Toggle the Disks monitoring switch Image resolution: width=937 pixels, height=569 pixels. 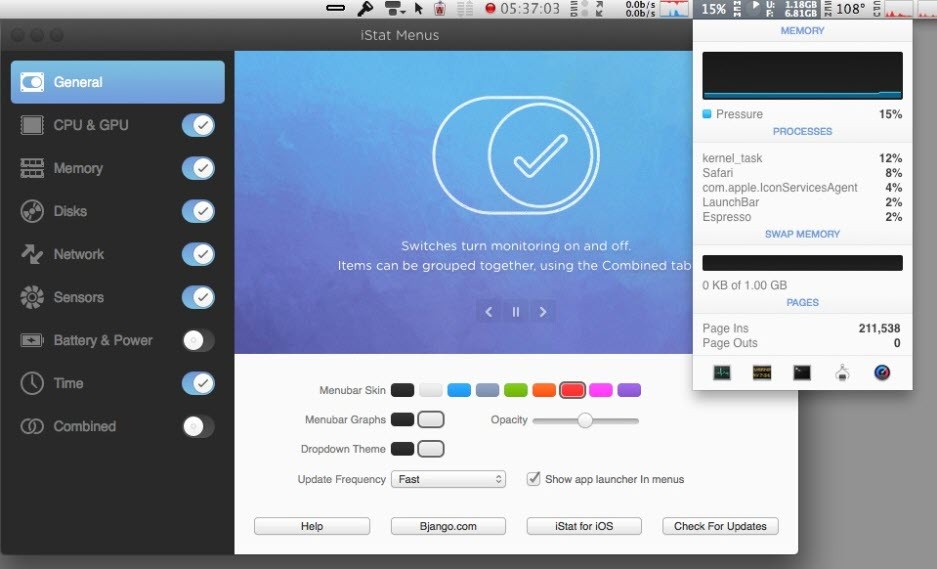tap(198, 211)
